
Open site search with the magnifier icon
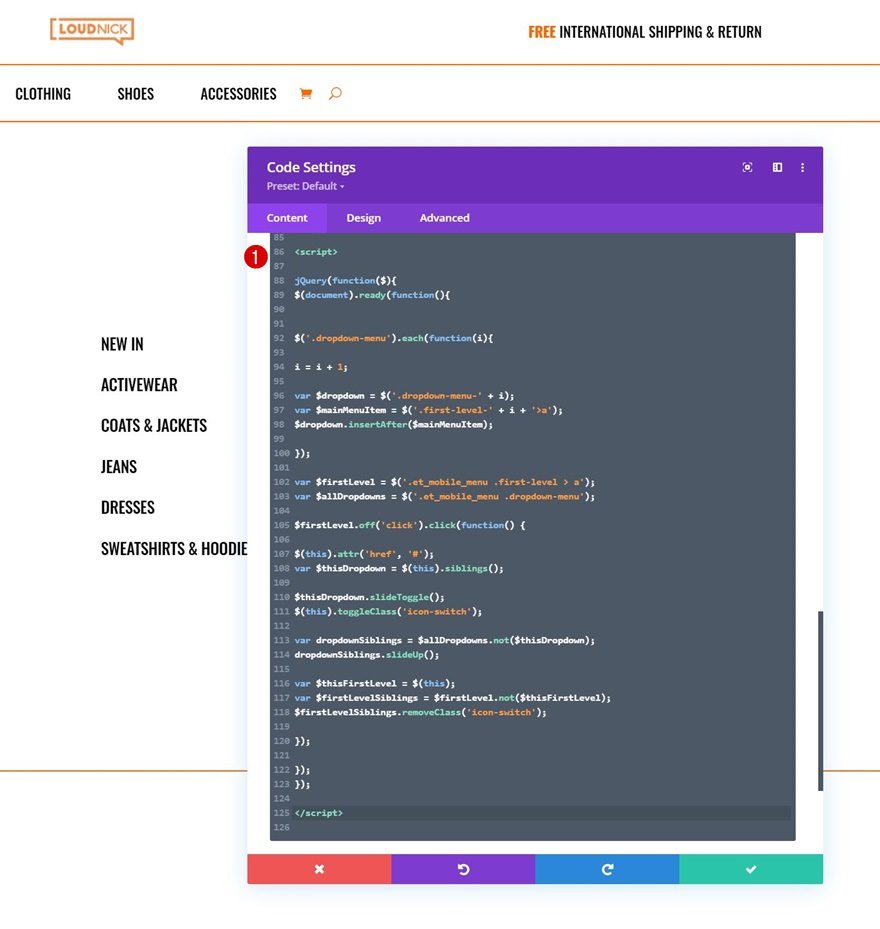tap(335, 93)
